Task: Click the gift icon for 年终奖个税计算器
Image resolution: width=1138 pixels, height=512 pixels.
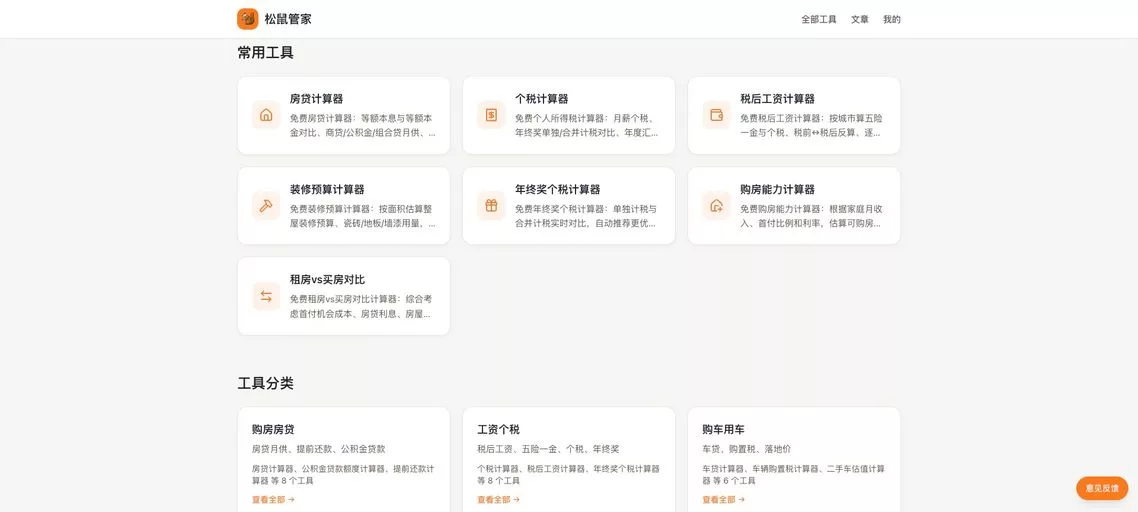Action: point(491,206)
